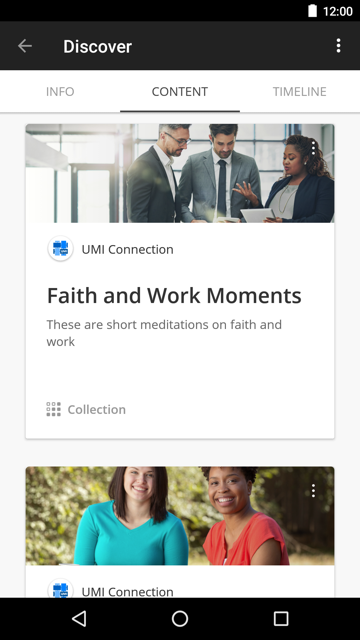
Task: Open the overflow menu in the Discover header
Action: pos(338,46)
